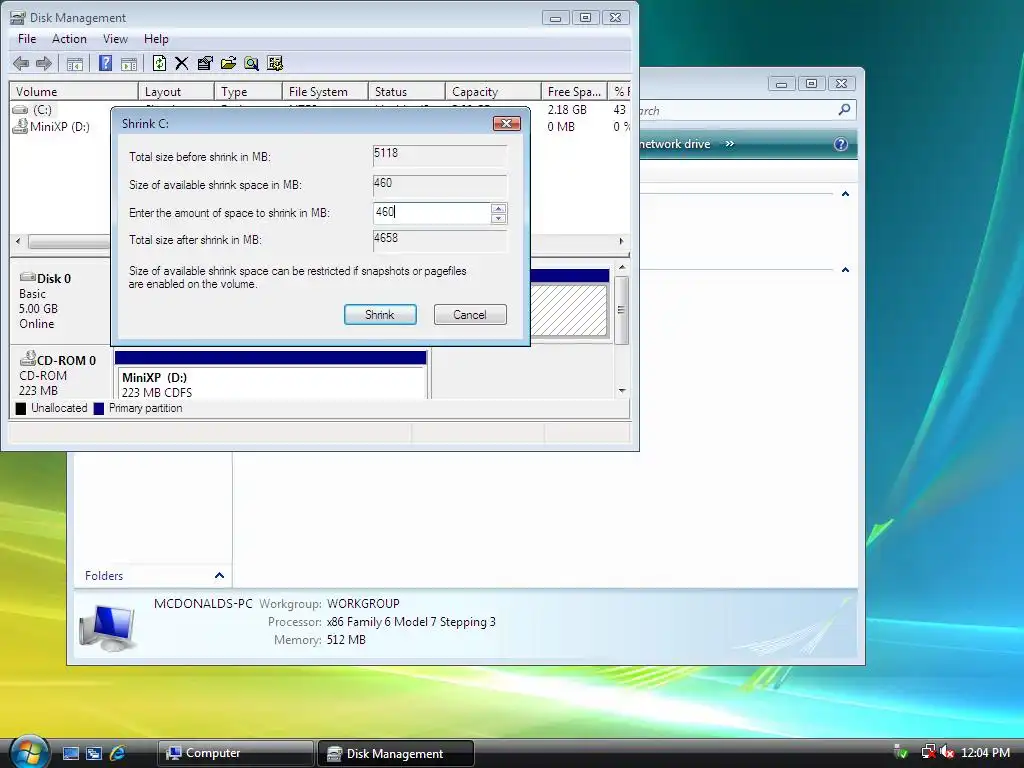The image size is (1024, 768).
Task: Click the 2.18 GB free space cell
Action: pyautogui.click(x=567, y=110)
